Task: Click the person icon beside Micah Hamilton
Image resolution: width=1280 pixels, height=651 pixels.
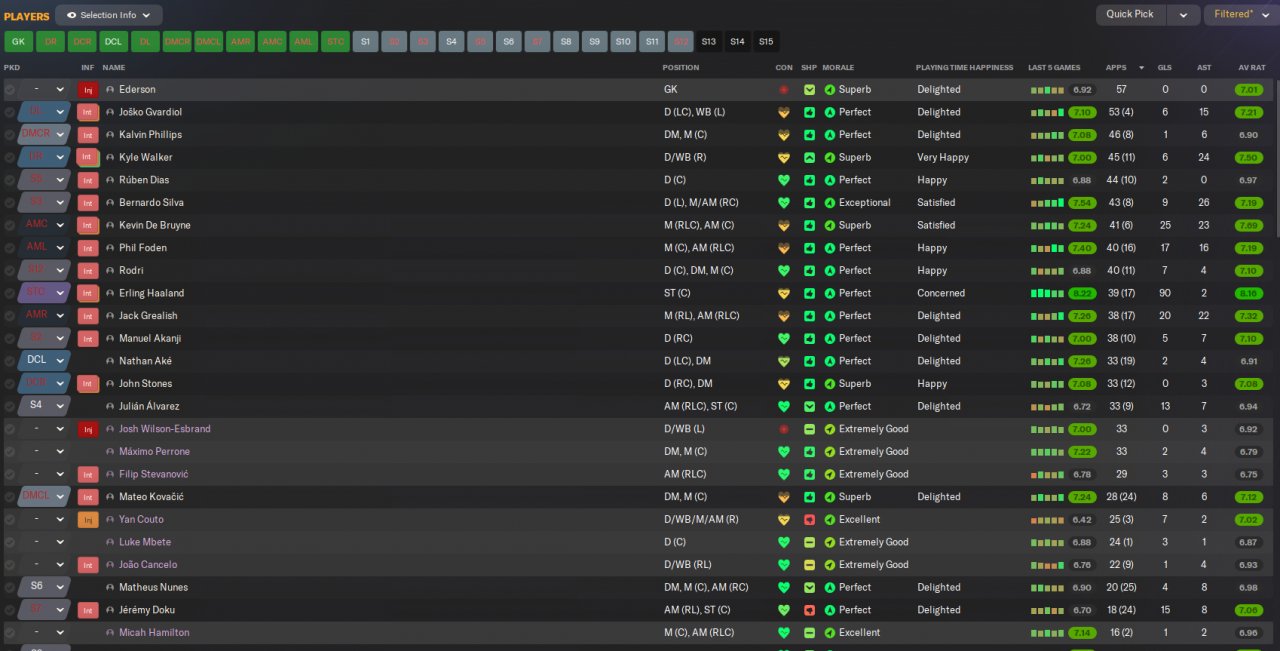Action: coord(110,633)
